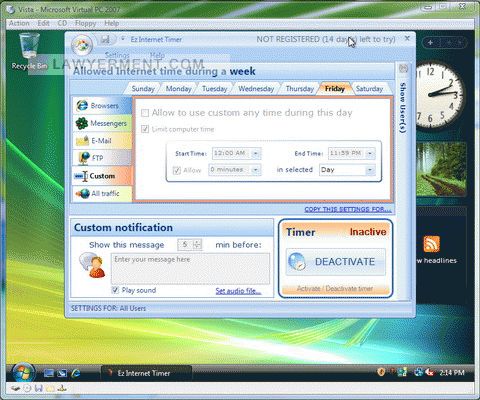Open the allowed minutes dropdown
This screenshot has height=400, width=480.
[x=255, y=170]
